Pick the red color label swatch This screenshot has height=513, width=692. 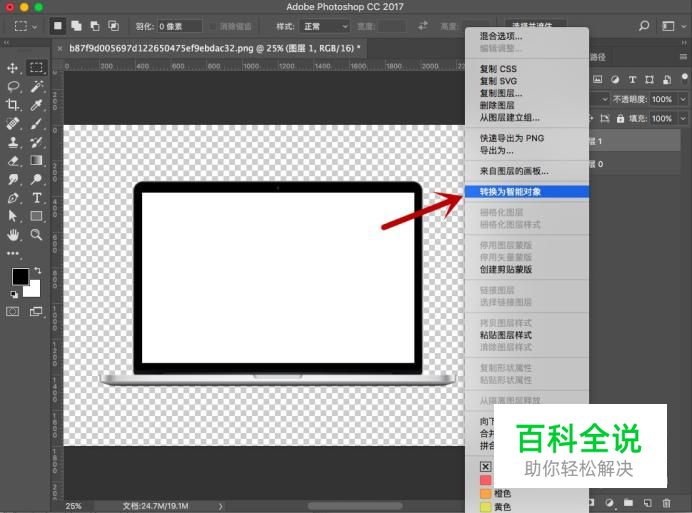[x=485, y=480]
